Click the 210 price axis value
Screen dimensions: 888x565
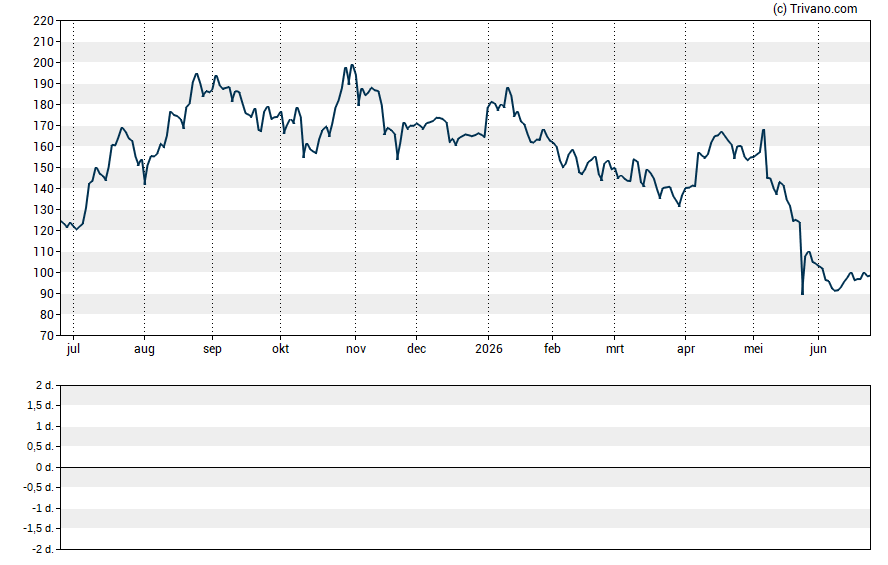coord(44,42)
